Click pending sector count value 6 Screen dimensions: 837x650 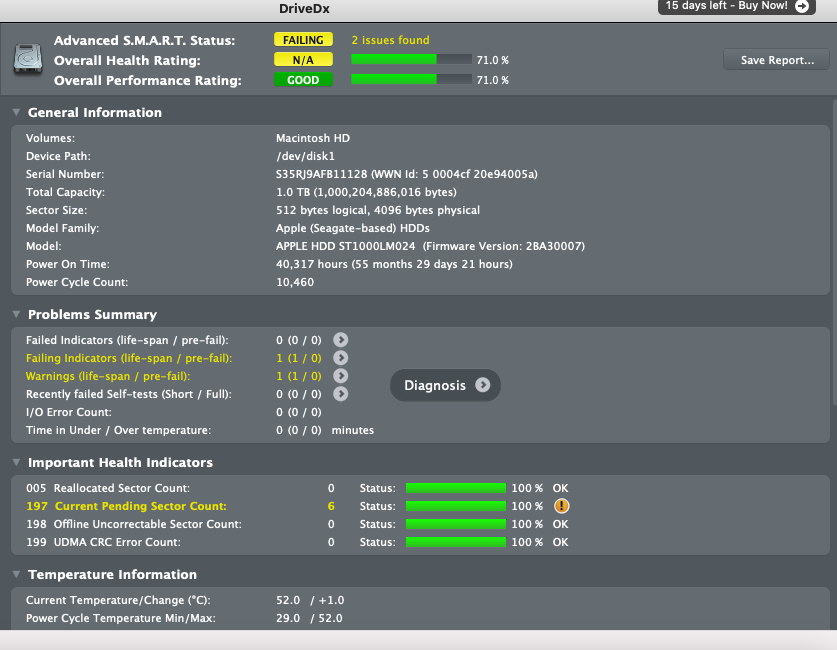pos(331,506)
